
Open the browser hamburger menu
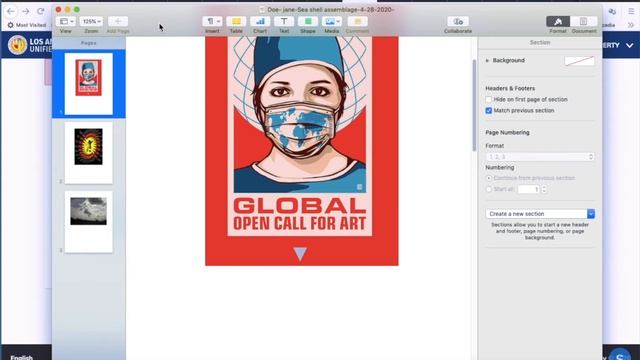pos(631,11)
